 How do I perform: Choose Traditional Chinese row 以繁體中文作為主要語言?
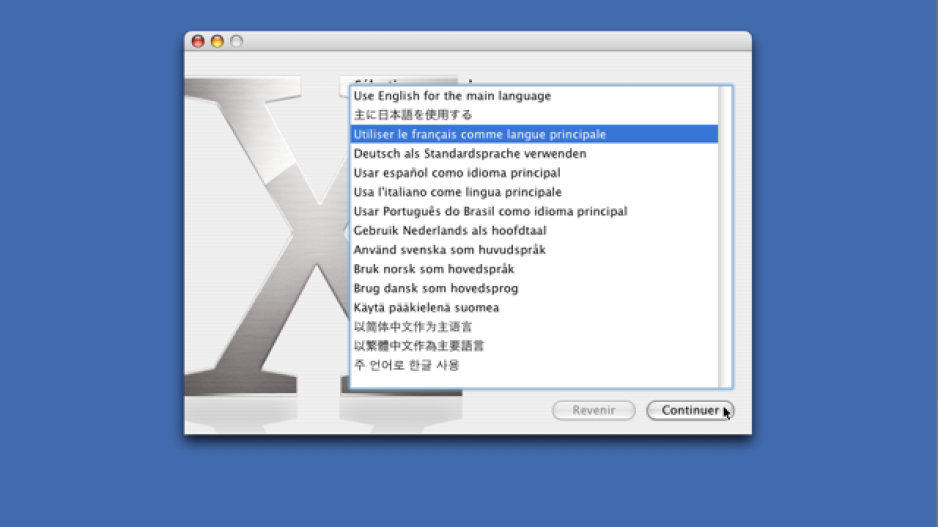534,346
